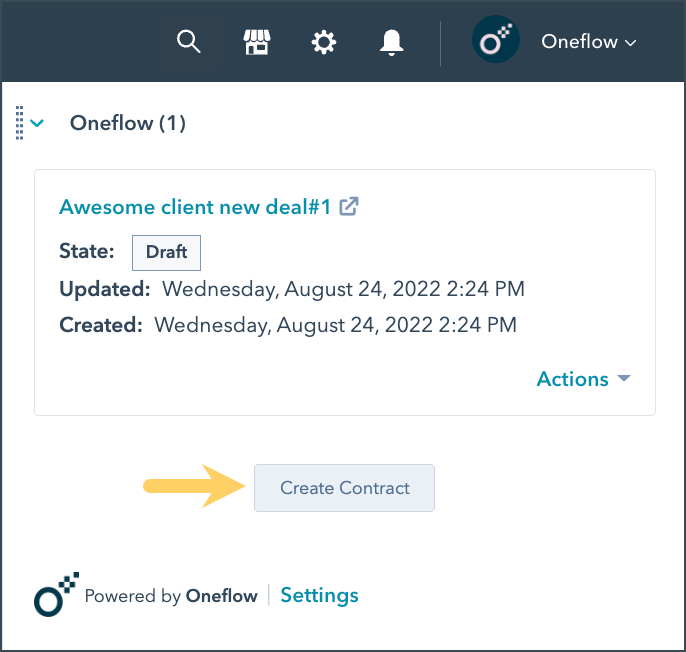
Task: Open the search magnifier icon
Action: click(189, 42)
